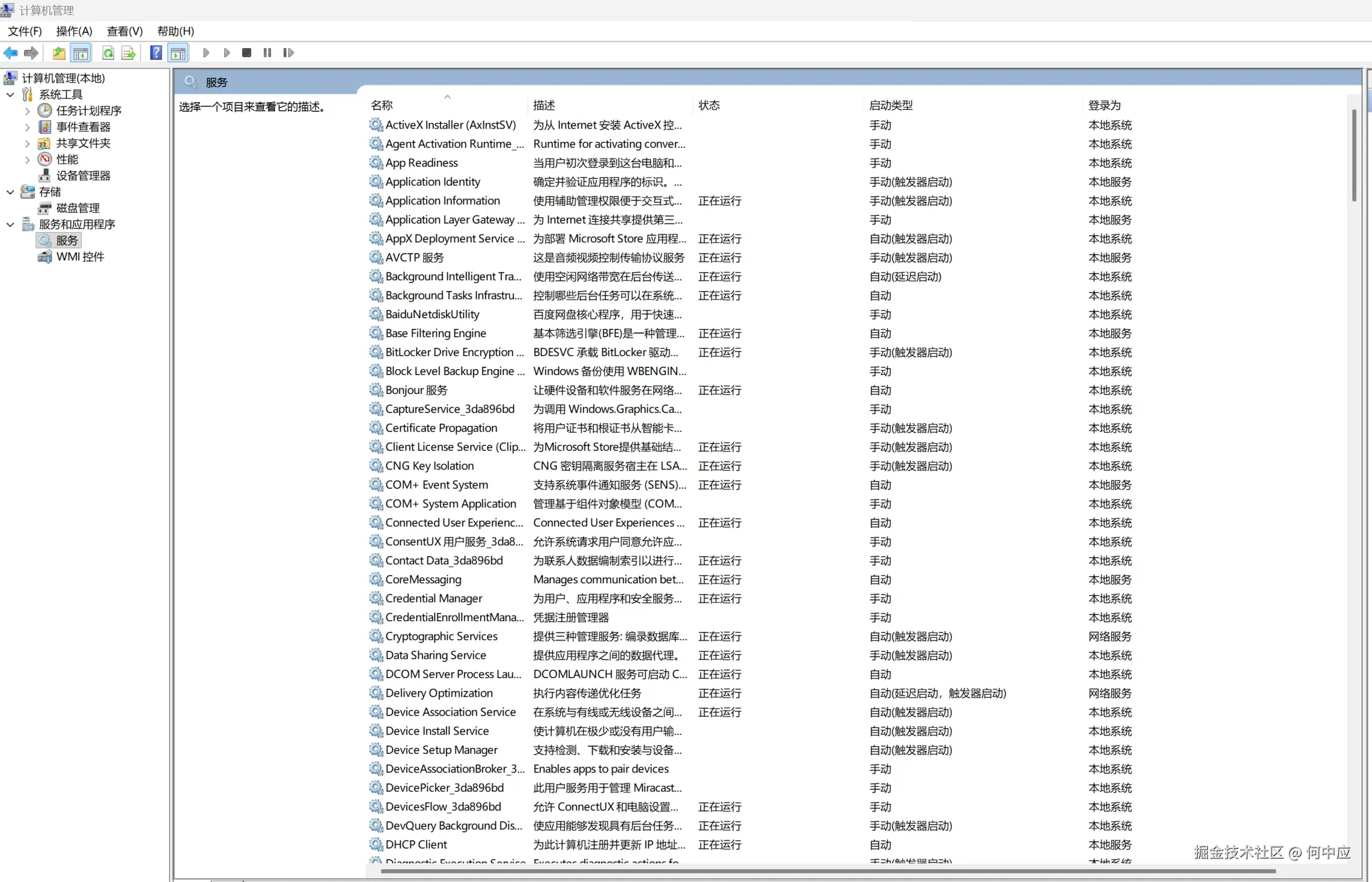Toggle the console tree show/hide button

tap(81, 53)
